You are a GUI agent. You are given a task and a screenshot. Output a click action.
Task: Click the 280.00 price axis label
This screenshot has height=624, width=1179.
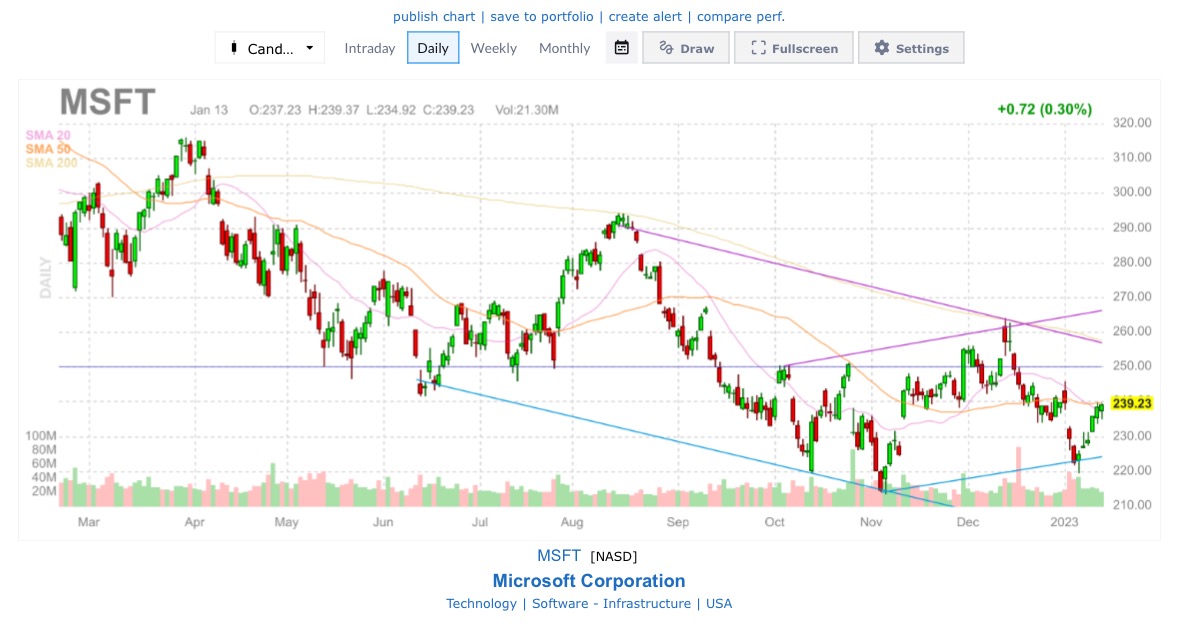tap(1132, 262)
